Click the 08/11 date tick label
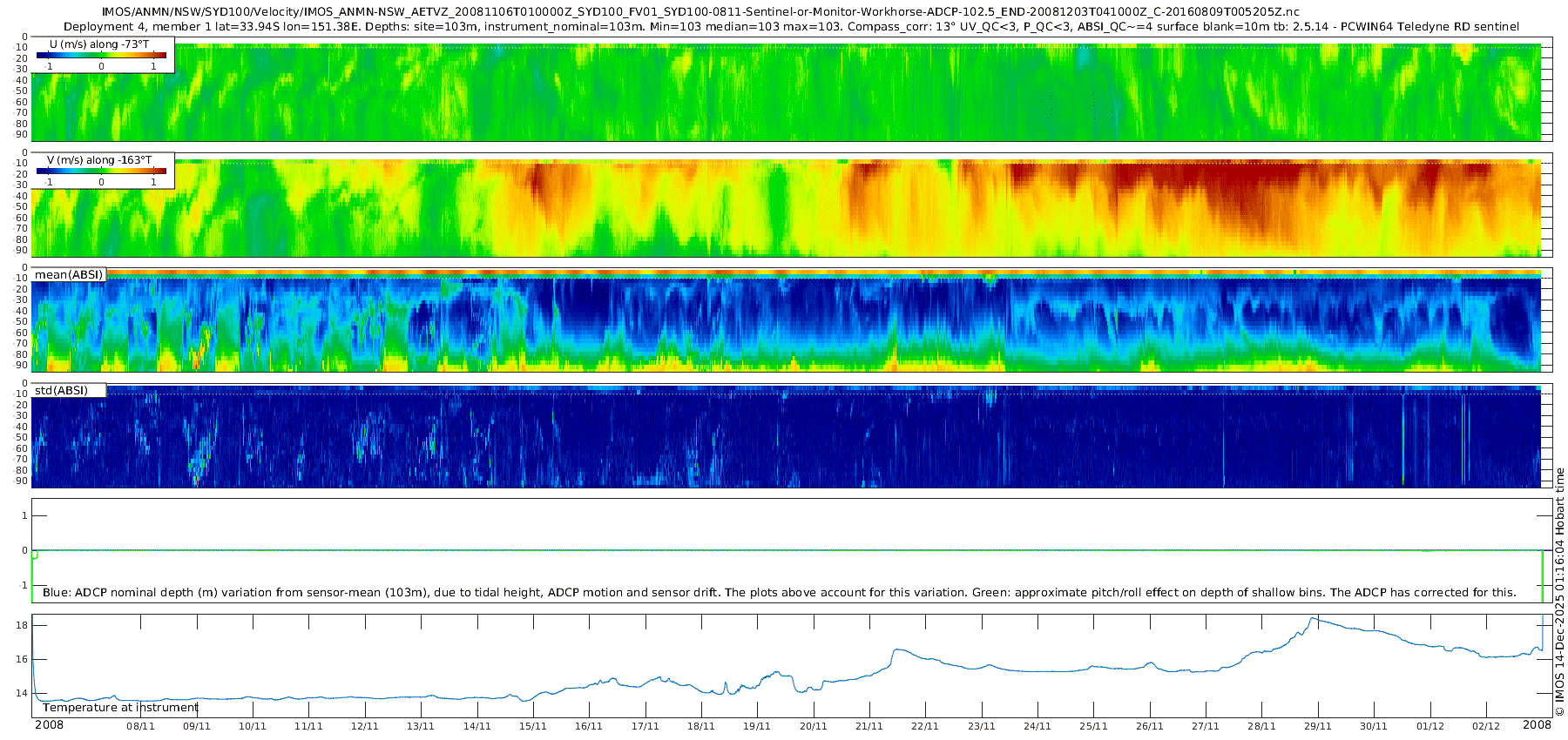This screenshot has height=740, width=1568. [140, 726]
